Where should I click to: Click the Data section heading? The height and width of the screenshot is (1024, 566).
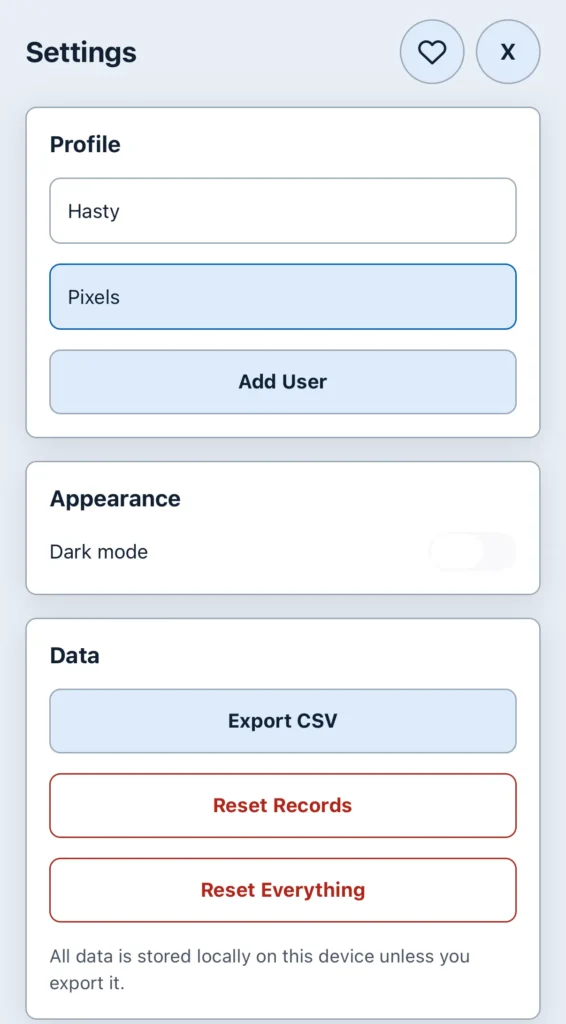point(74,656)
